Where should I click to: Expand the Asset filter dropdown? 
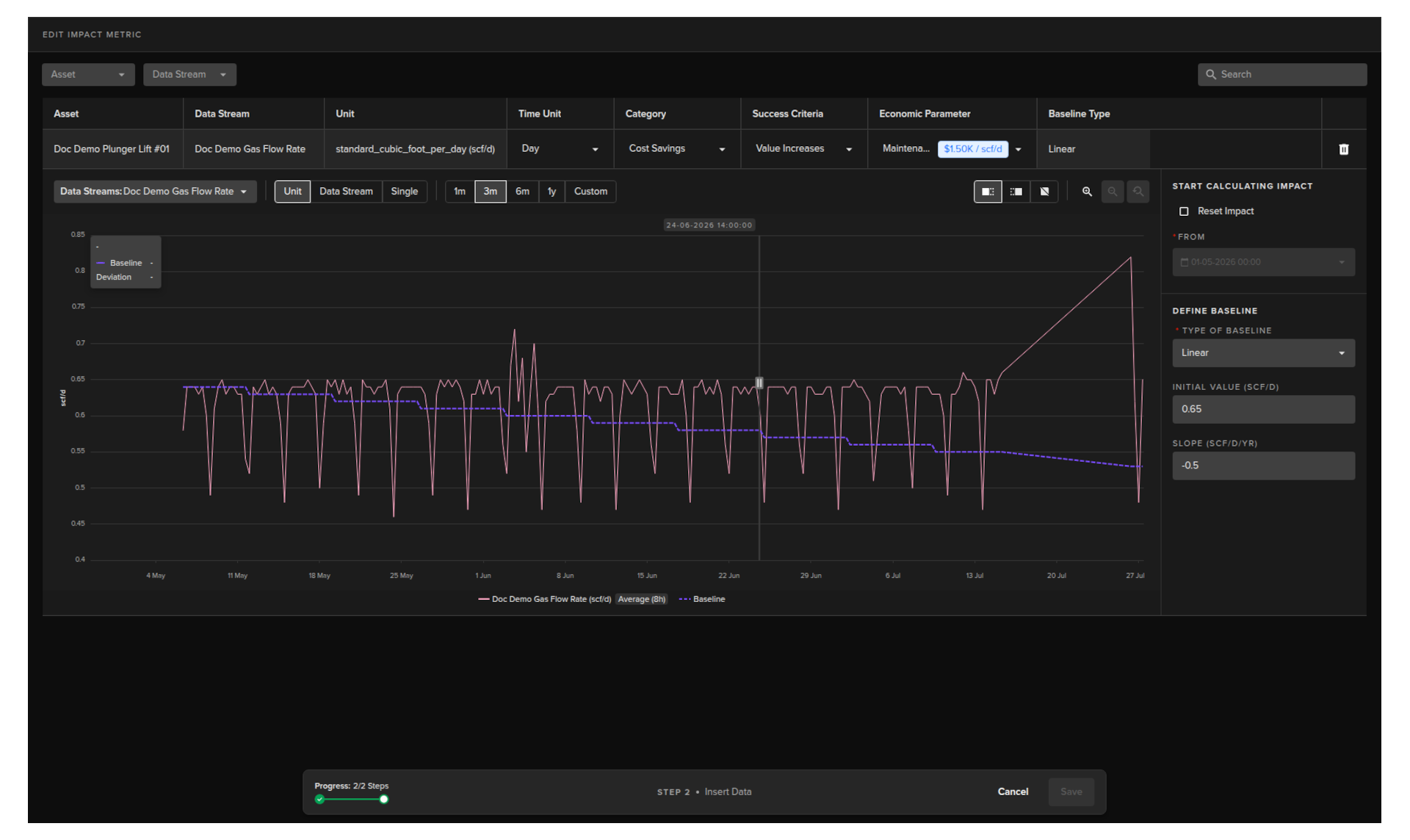(x=87, y=74)
